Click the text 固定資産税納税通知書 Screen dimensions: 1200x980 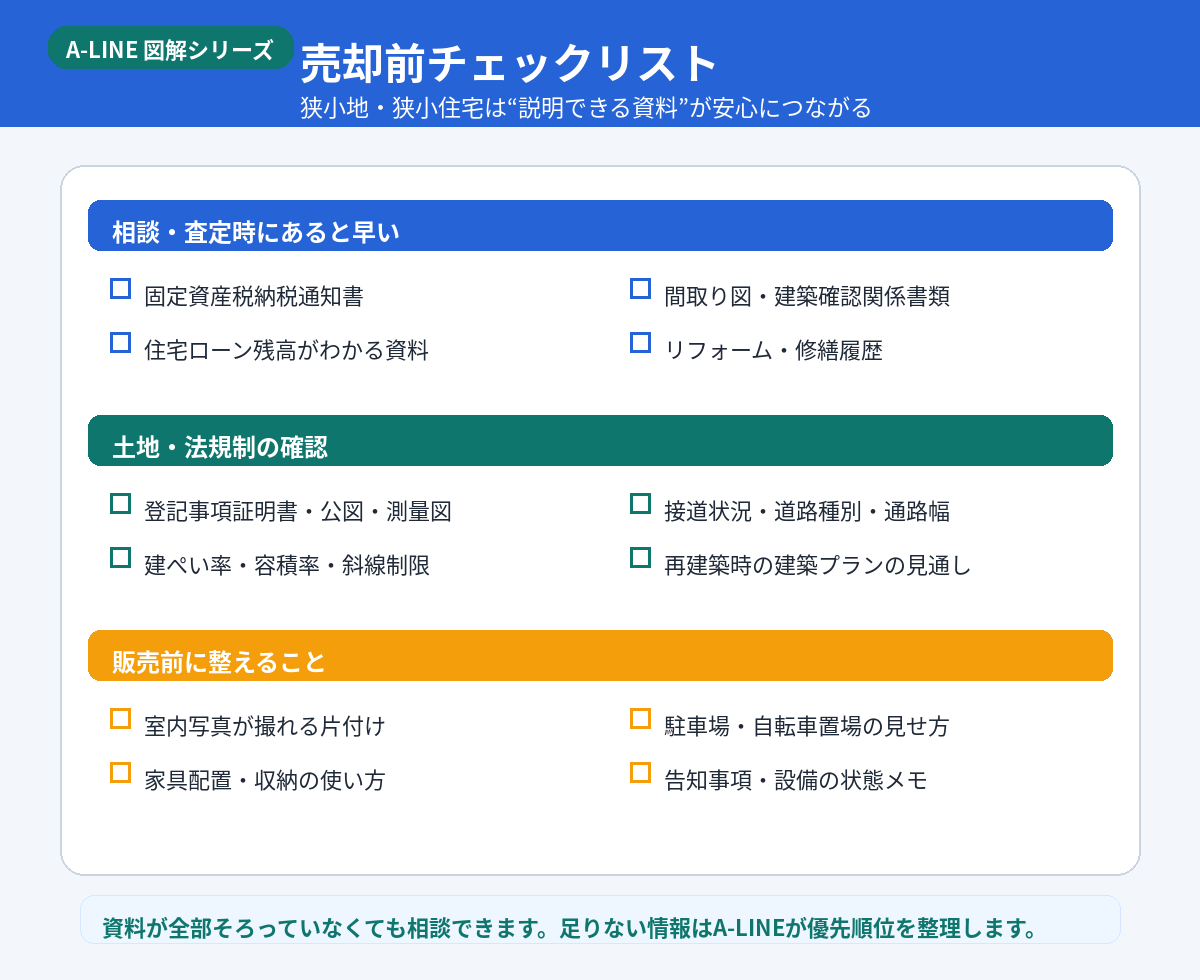tap(254, 297)
